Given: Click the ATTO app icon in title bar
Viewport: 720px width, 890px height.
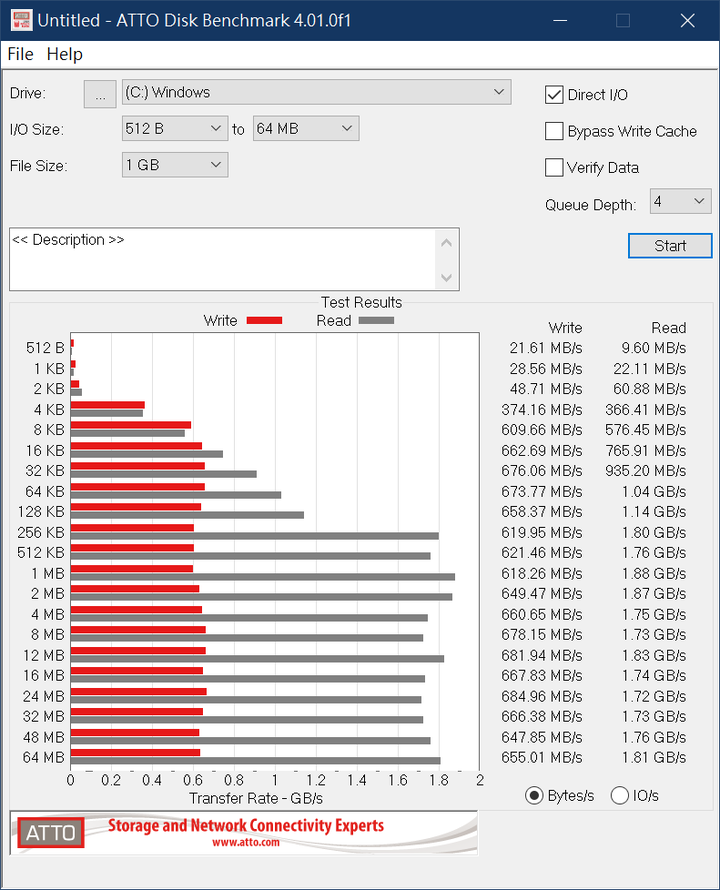Looking at the screenshot, I should point(21,20).
